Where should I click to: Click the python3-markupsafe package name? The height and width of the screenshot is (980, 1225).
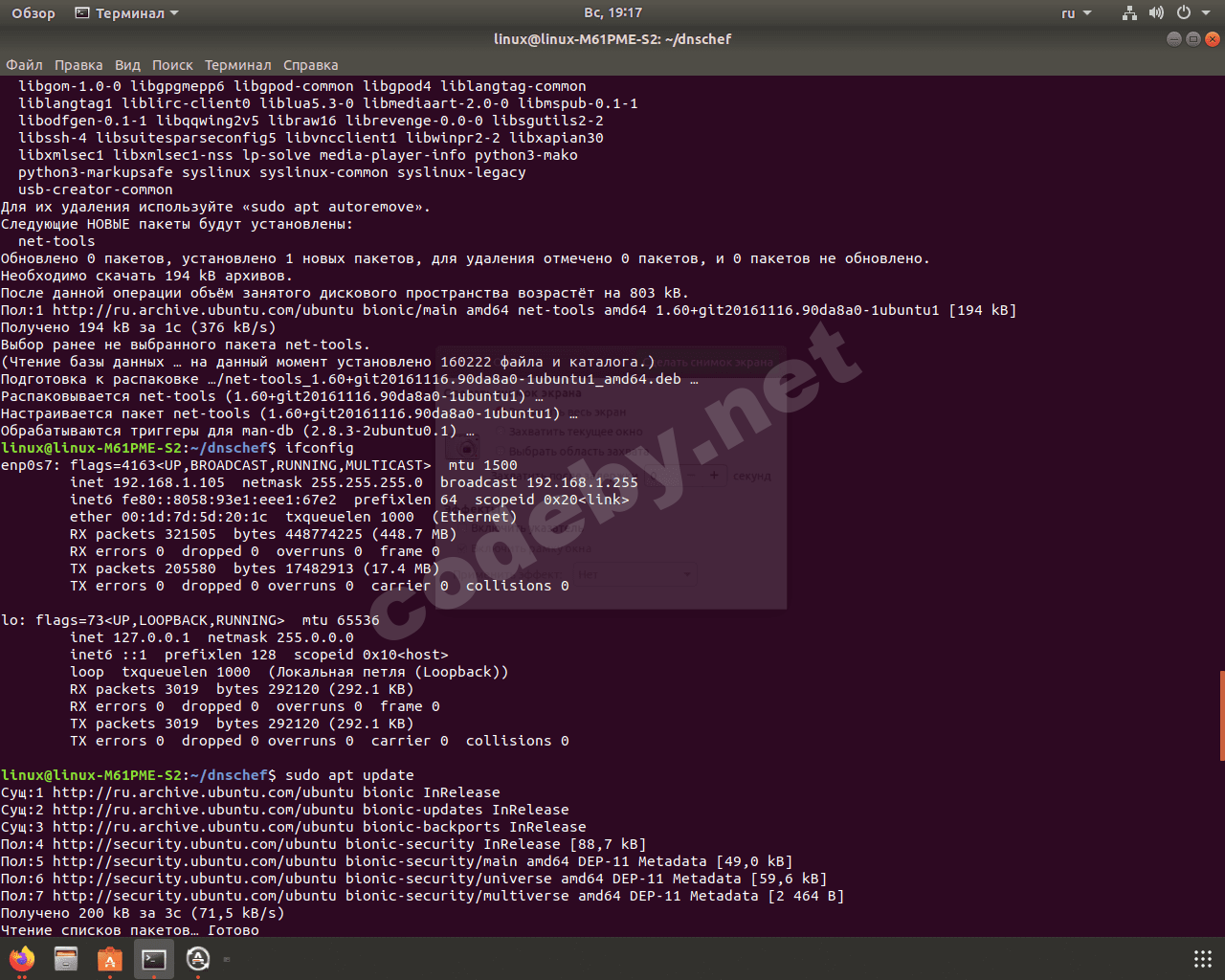pos(96,172)
